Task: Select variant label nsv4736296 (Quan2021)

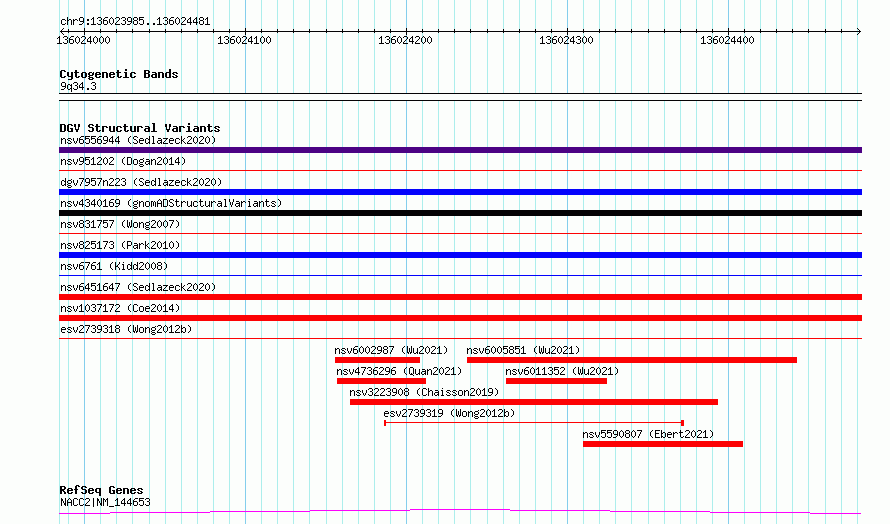Action: click(x=399, y=371)
